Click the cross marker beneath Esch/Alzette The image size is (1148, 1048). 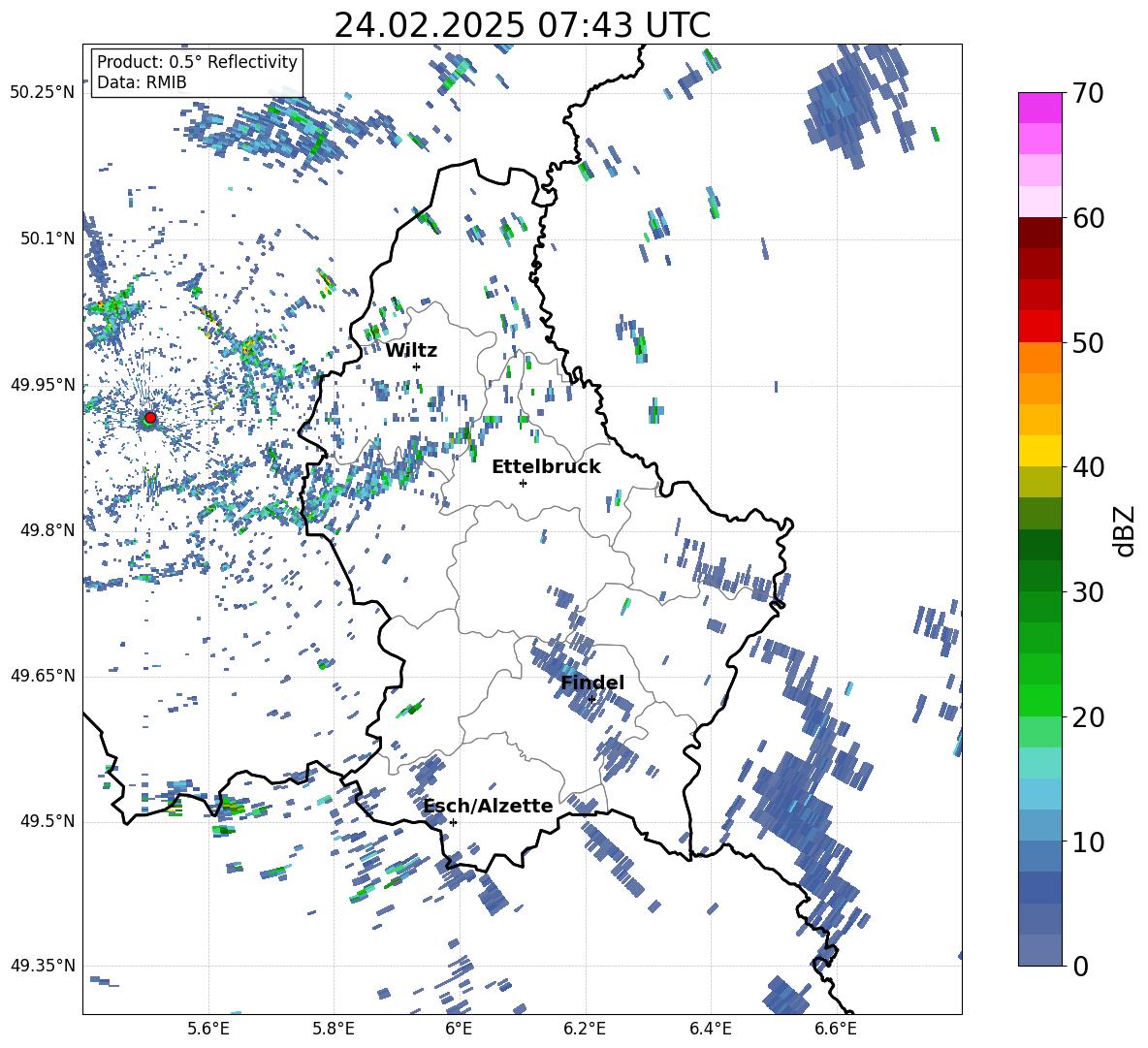tap(453, 822)
